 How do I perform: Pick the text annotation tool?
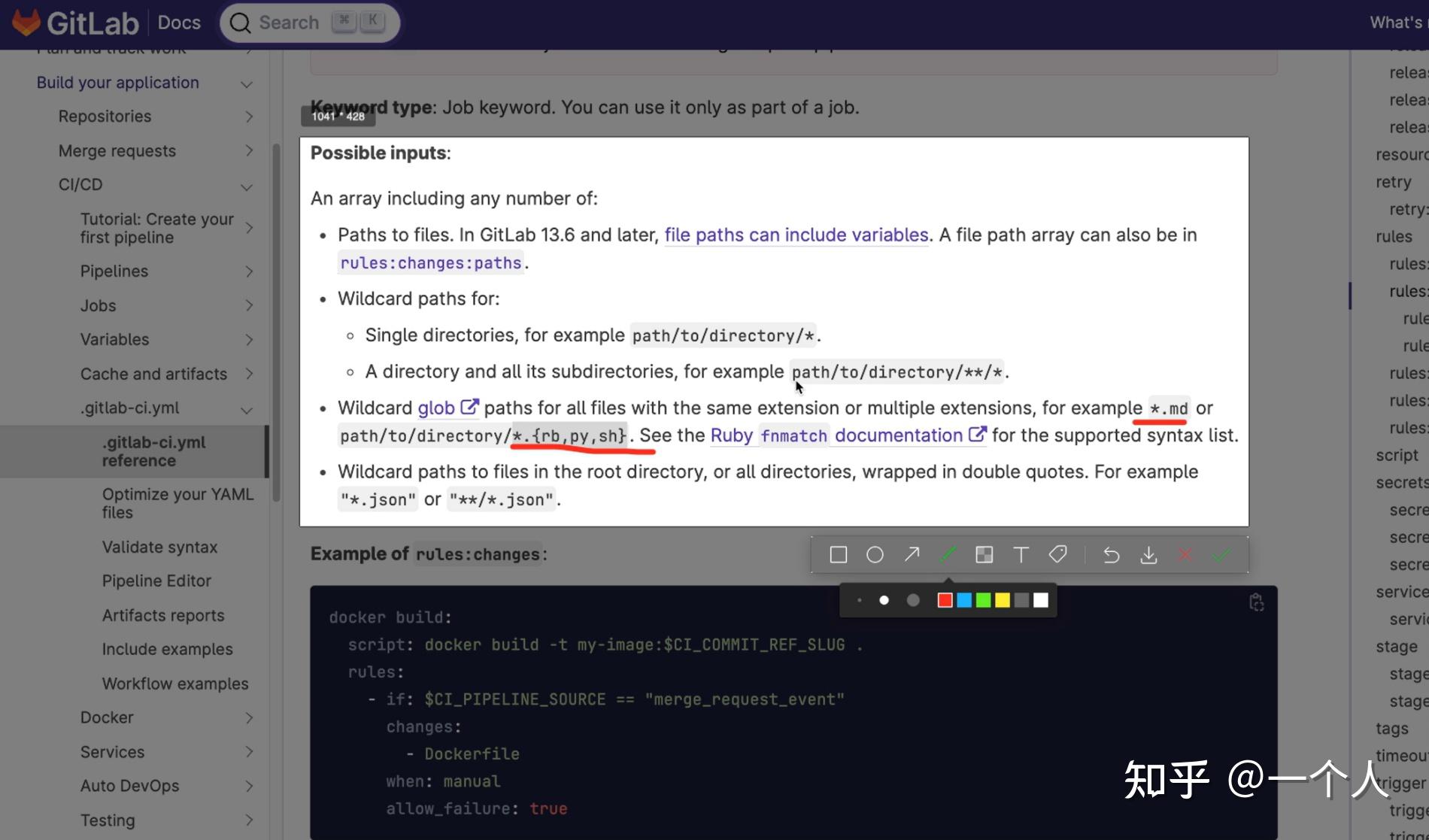pos(1021,554)
